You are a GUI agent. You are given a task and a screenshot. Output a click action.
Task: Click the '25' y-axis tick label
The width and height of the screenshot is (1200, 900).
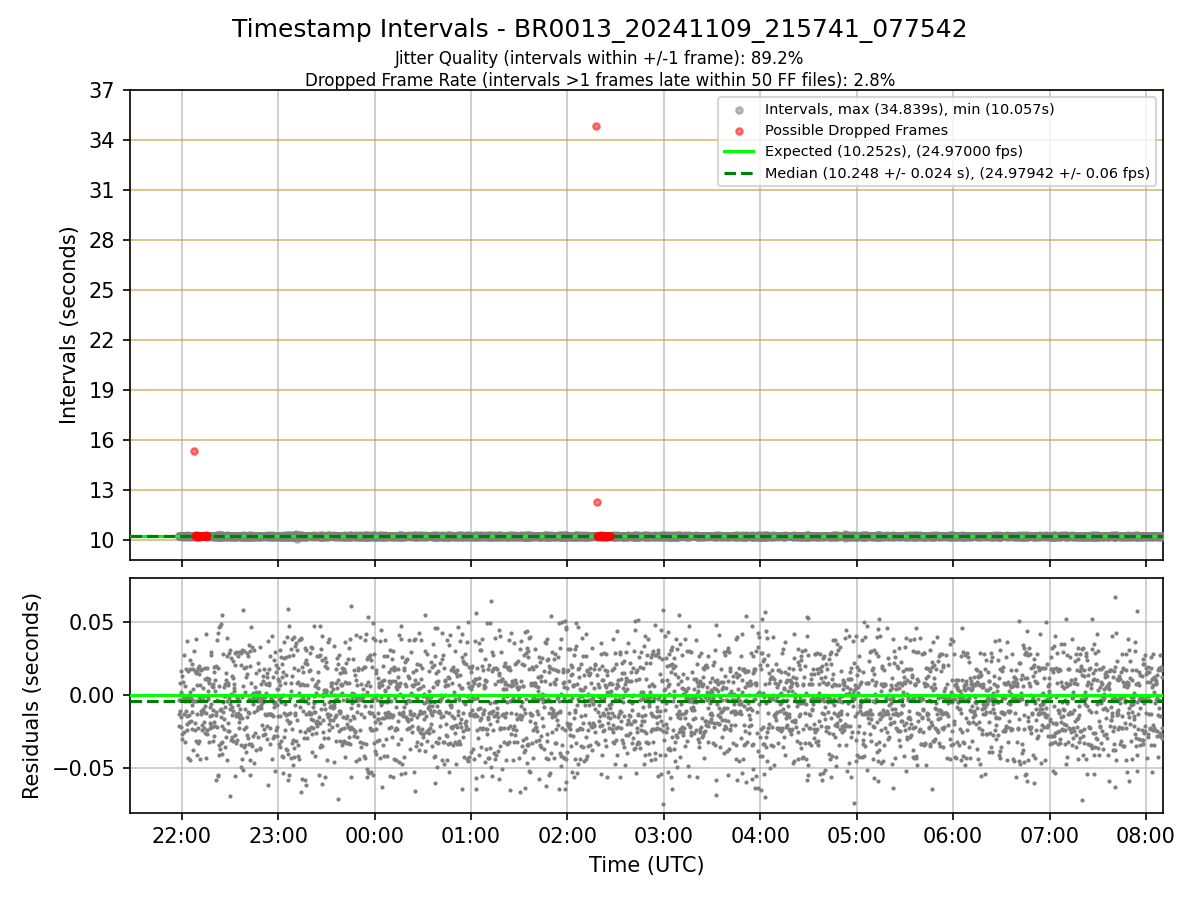tap(103, 291)
